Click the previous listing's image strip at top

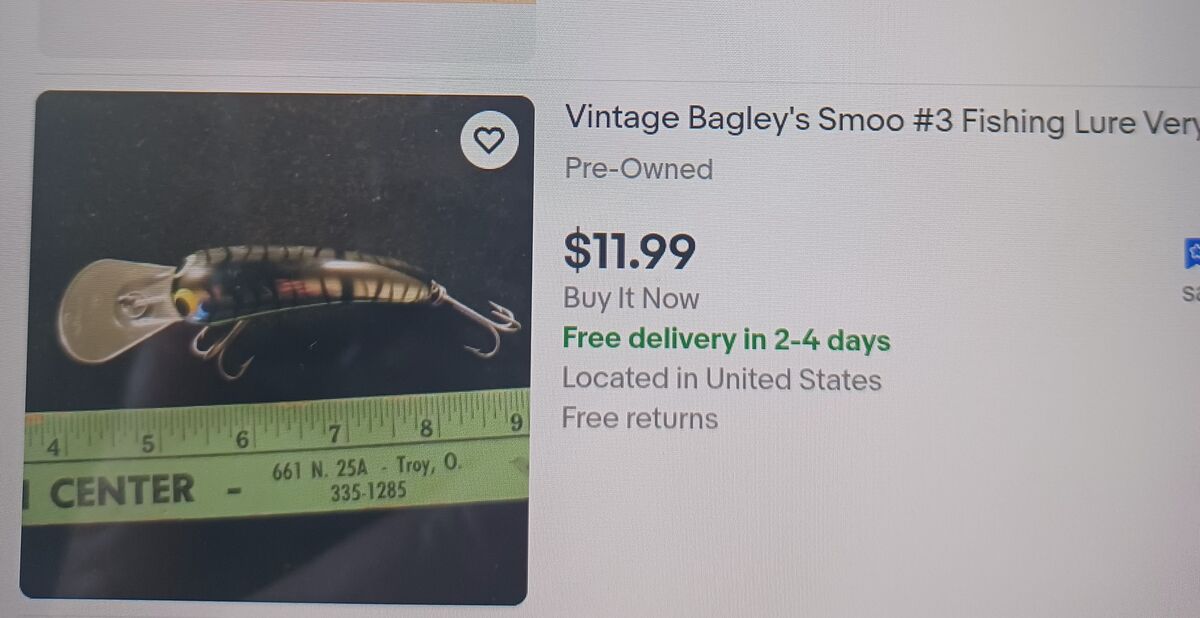(x=288, y=29)
